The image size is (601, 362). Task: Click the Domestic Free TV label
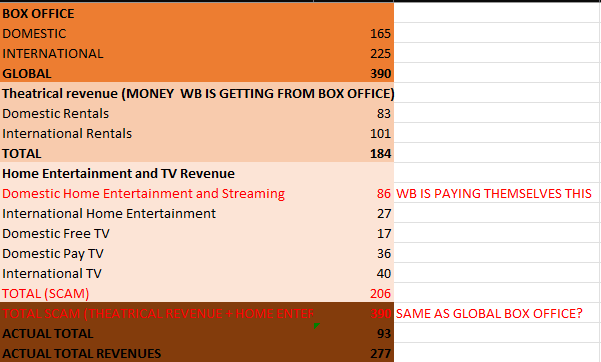(56, 234)
